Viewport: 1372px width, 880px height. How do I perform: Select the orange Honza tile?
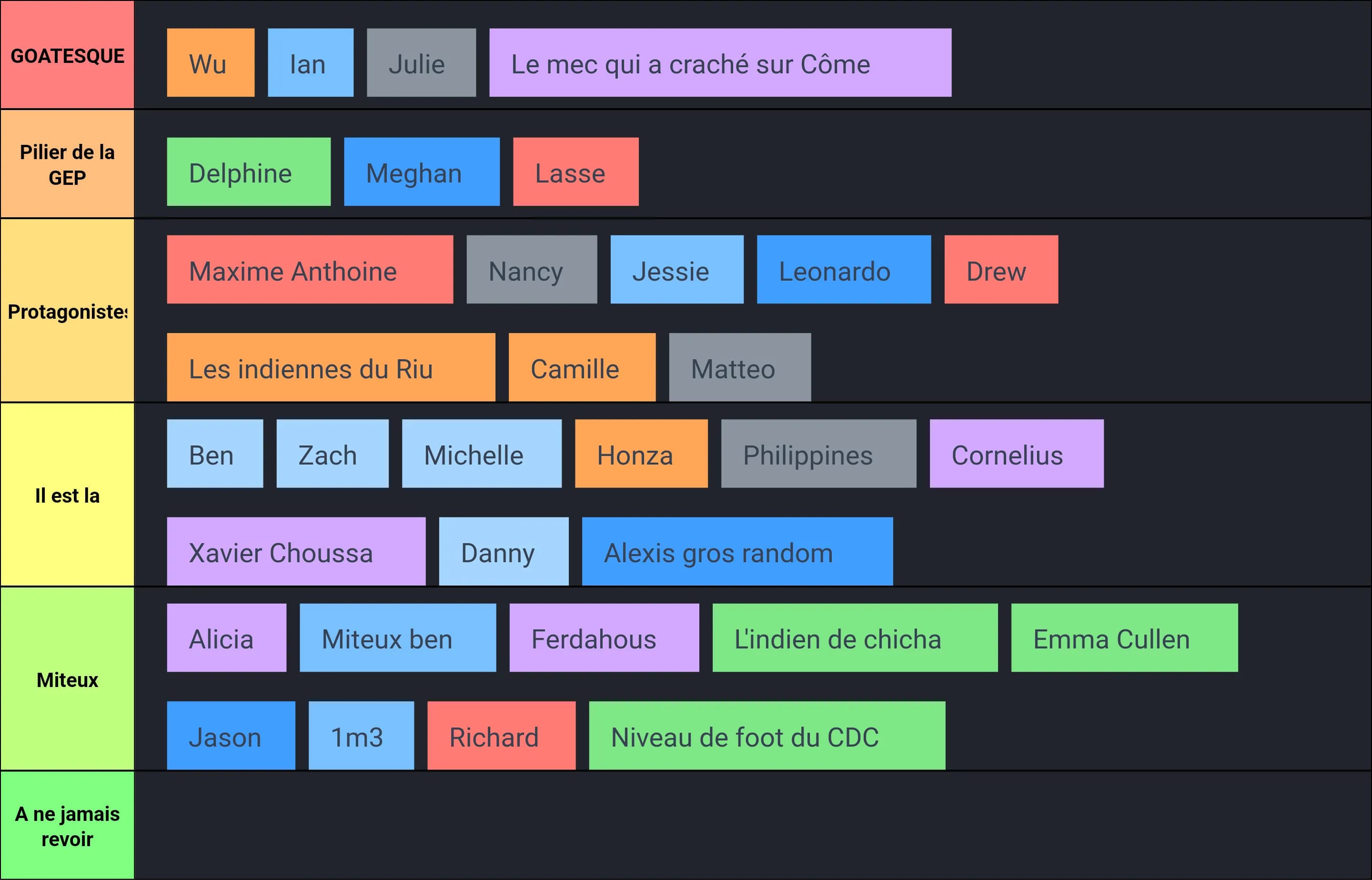(641, 454)
